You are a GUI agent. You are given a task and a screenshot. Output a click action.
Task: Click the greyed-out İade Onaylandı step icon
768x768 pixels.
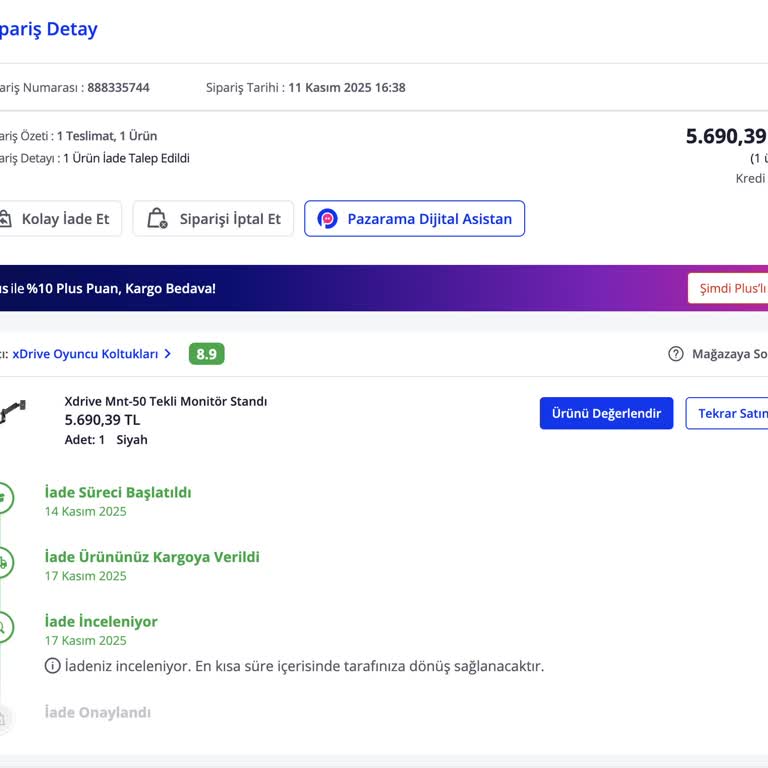(4, 716)
